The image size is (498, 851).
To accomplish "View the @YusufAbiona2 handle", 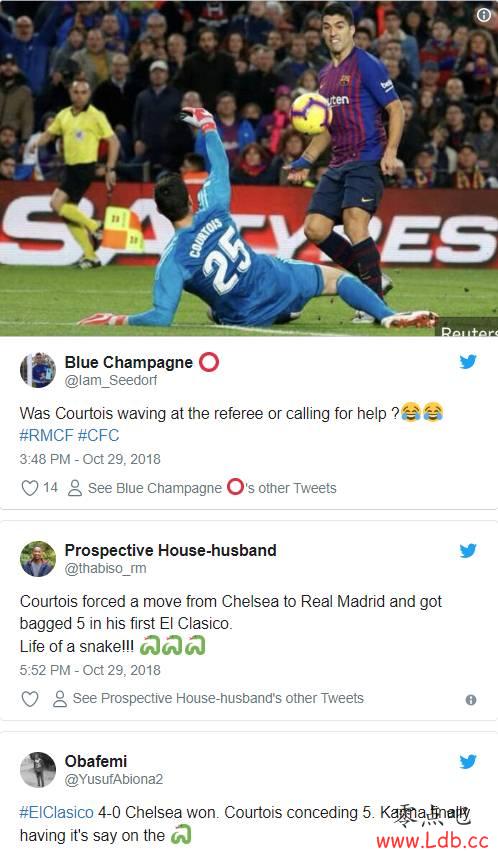I will click(113, 779).
